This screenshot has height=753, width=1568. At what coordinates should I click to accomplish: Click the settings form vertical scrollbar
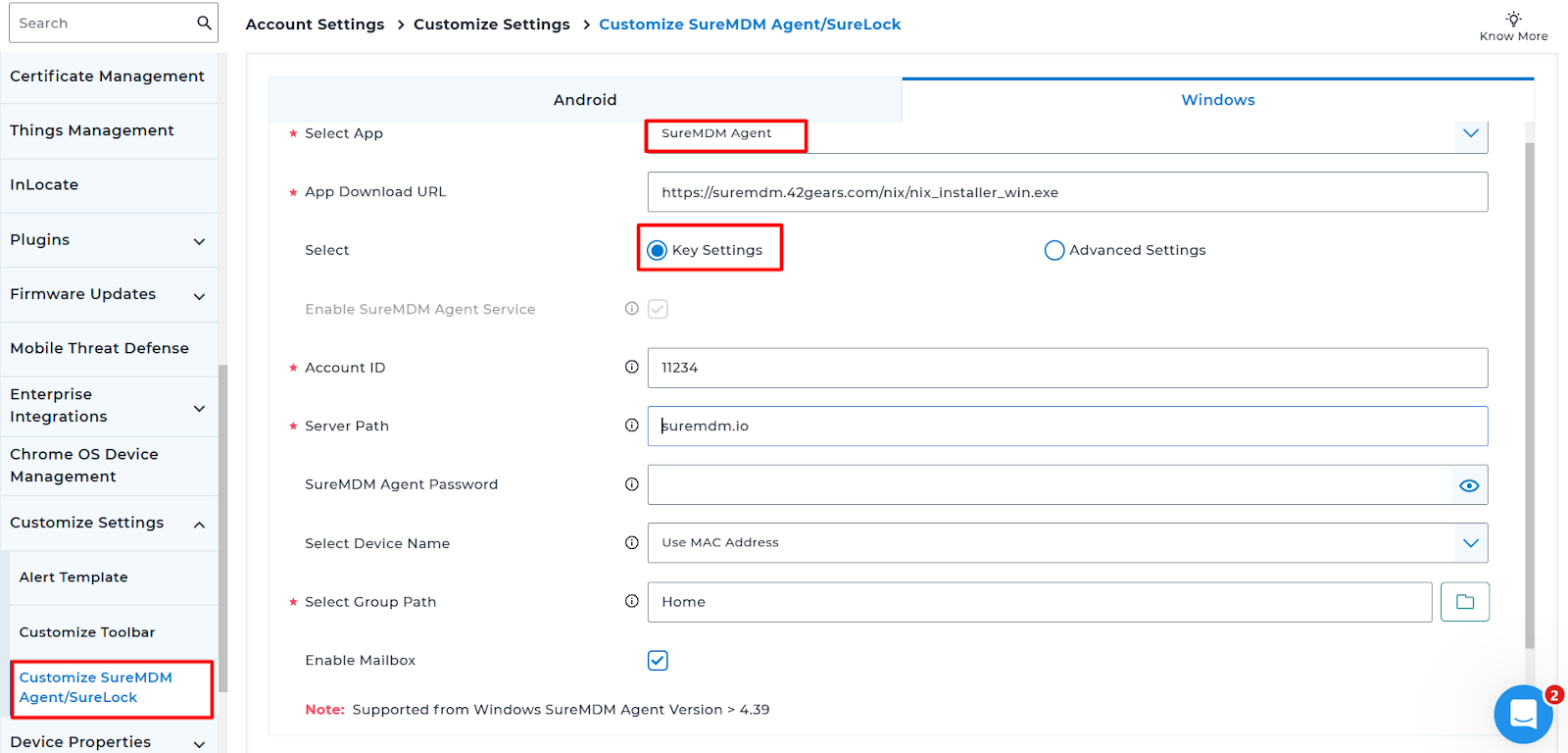click(x=1530, y=395)
